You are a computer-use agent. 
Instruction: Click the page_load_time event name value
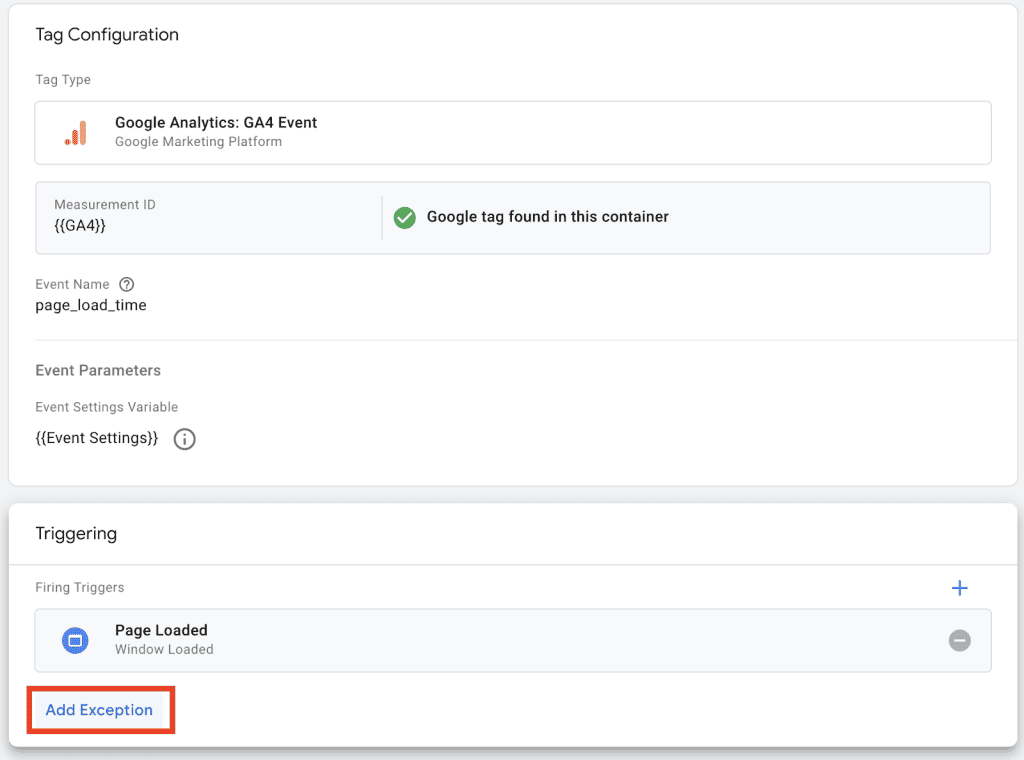[90, 305]
